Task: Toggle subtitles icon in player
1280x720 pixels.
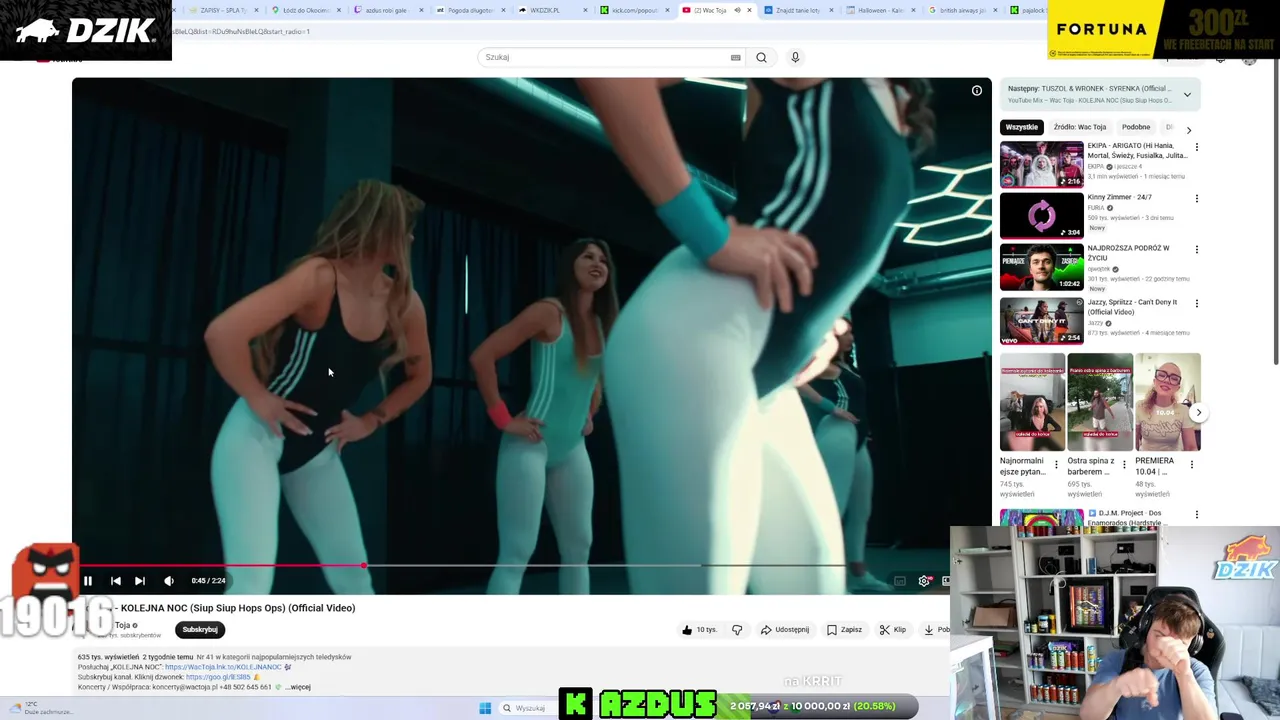Action: (x=899, y=581)
